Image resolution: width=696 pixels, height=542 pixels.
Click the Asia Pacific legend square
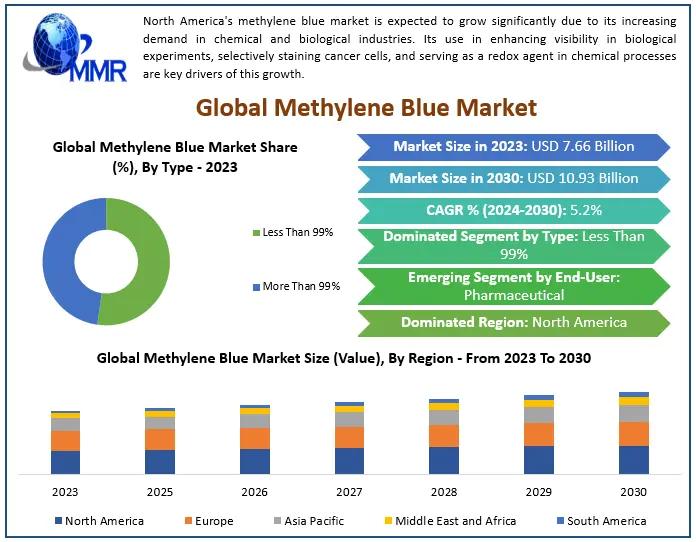point(277,520)
